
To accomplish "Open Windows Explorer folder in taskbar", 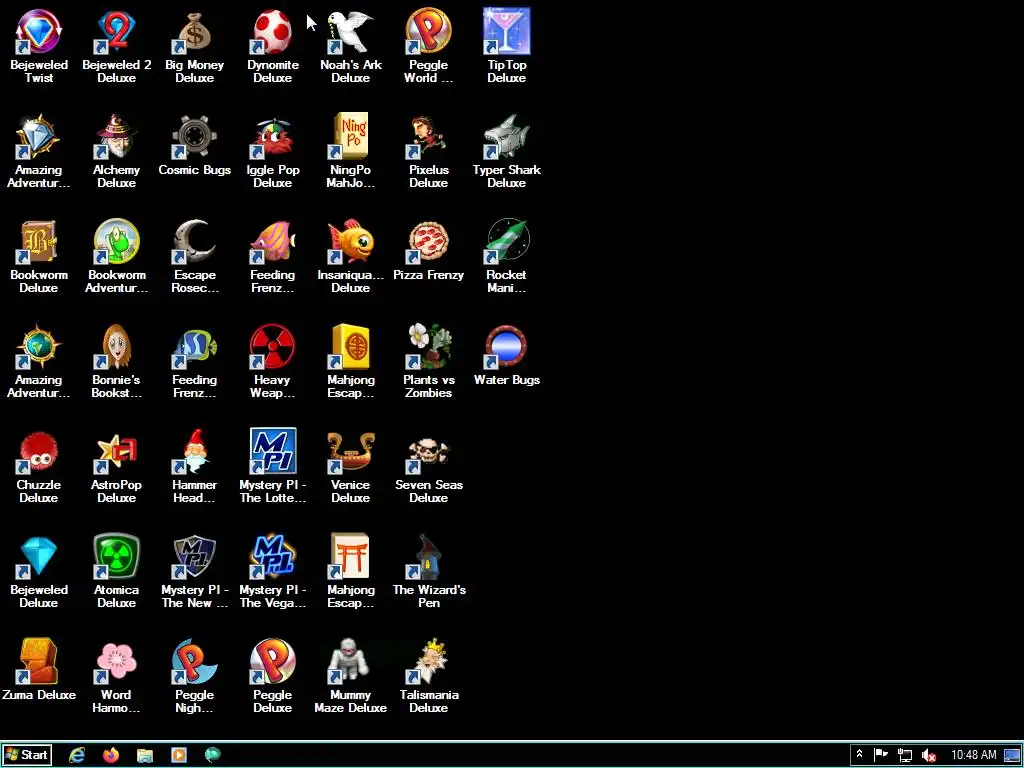I will pos(145,755).
